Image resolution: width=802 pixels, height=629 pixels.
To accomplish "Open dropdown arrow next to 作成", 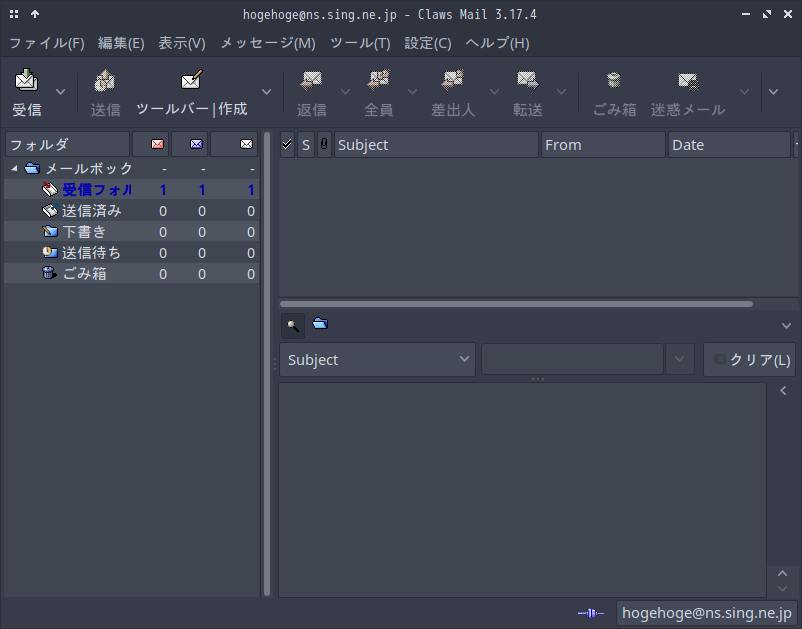I will [266, 92].
